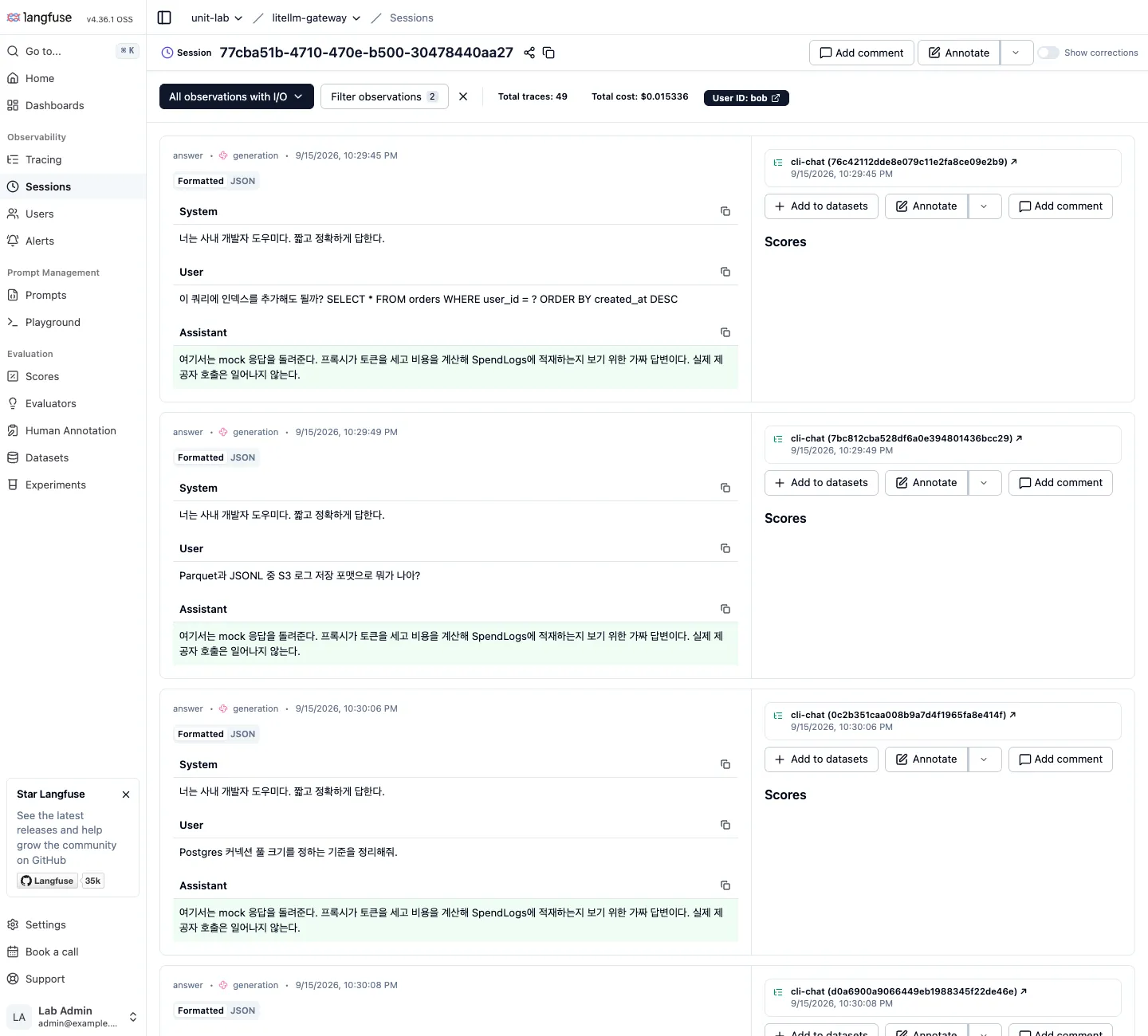Open Annotate dropdown arrow for trace 76c42112

click(x=985, y=206)
